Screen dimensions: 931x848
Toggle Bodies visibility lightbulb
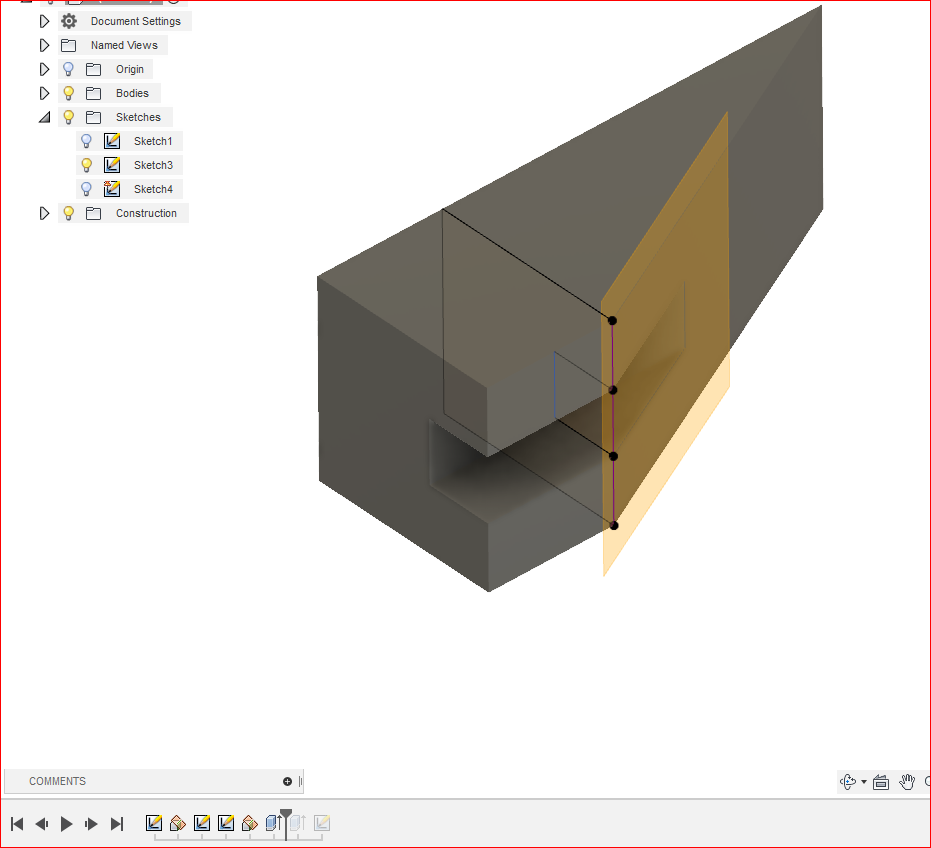coord(68,93)
